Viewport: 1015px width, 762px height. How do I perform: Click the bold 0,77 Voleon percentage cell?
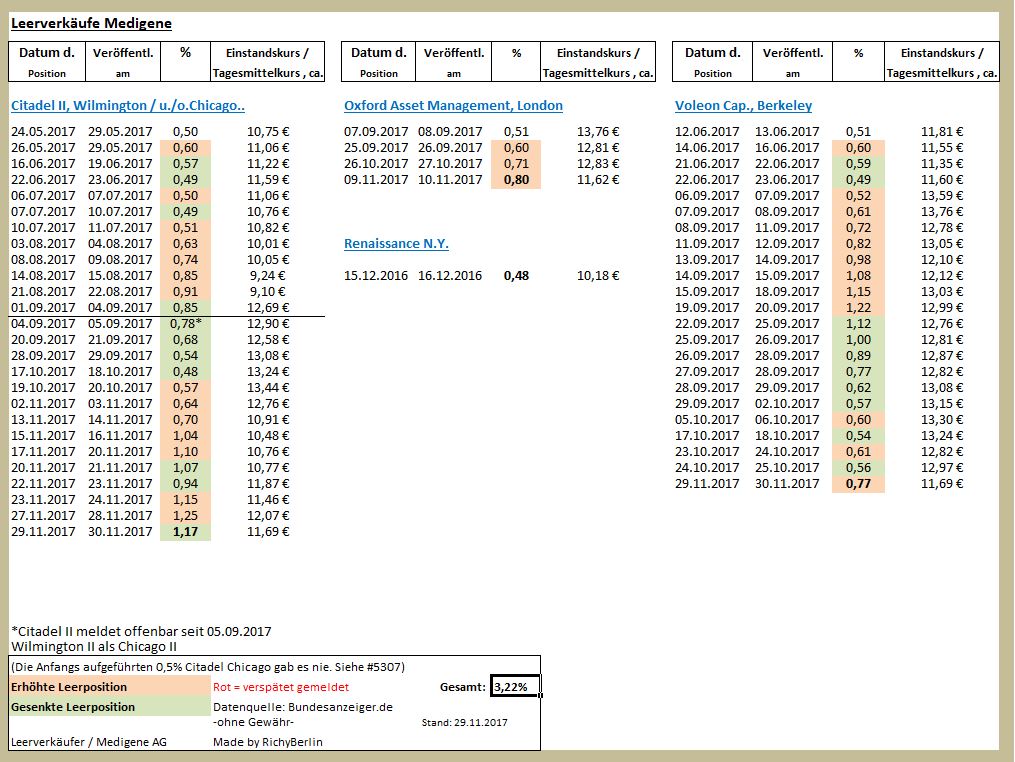point(858,483)
